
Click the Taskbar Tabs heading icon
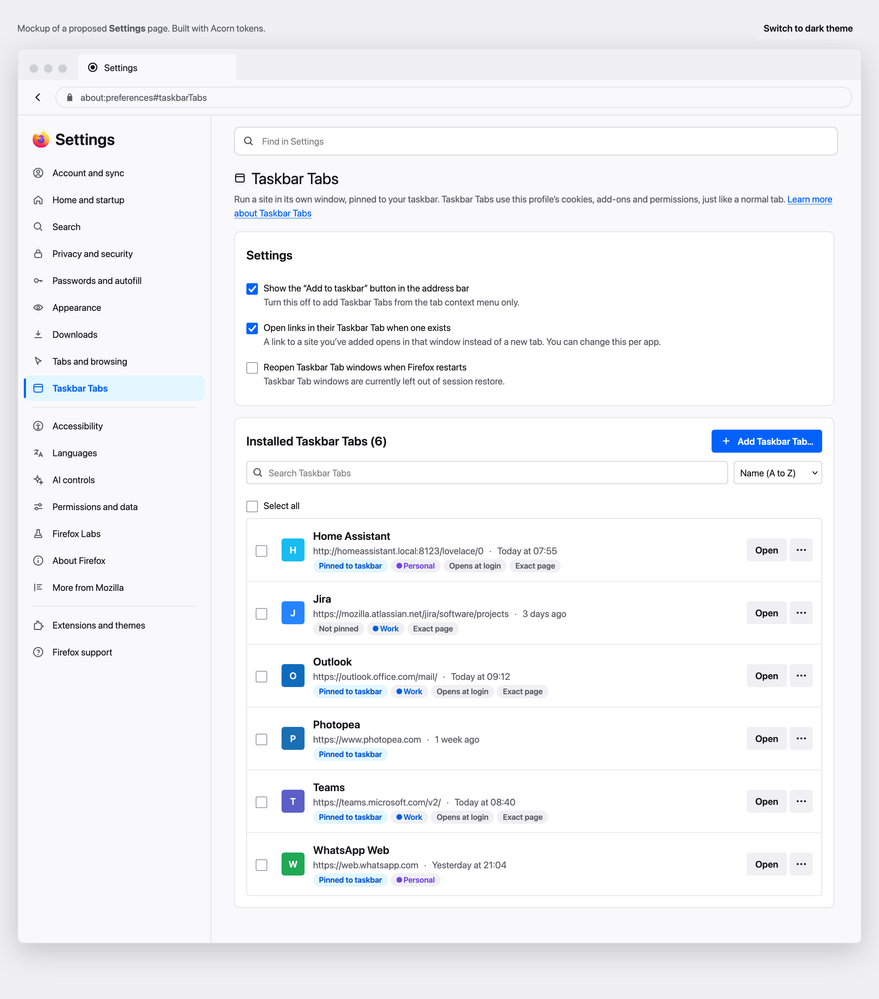[x=239, y=178]
